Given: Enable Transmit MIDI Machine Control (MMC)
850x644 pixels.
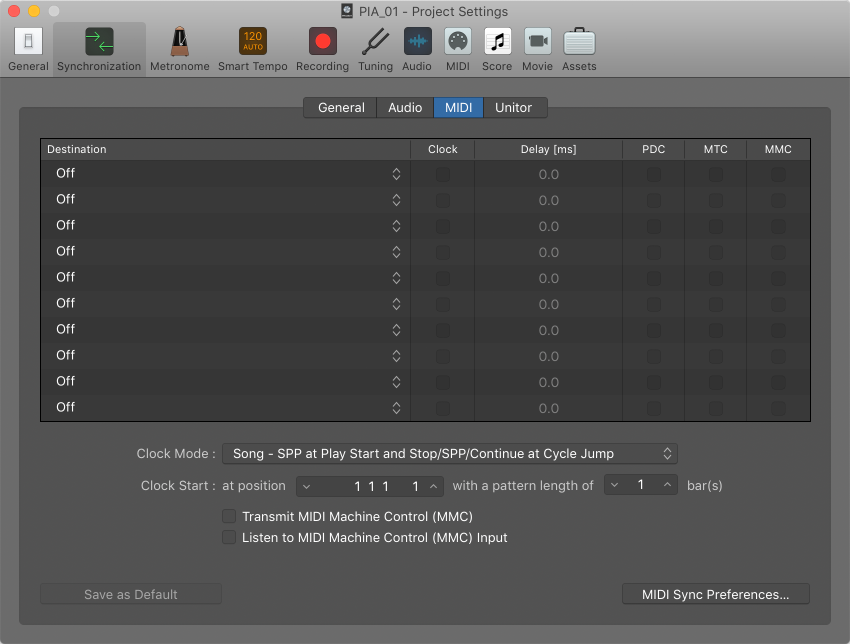Looking at the screenshot, I should point(229,516).
